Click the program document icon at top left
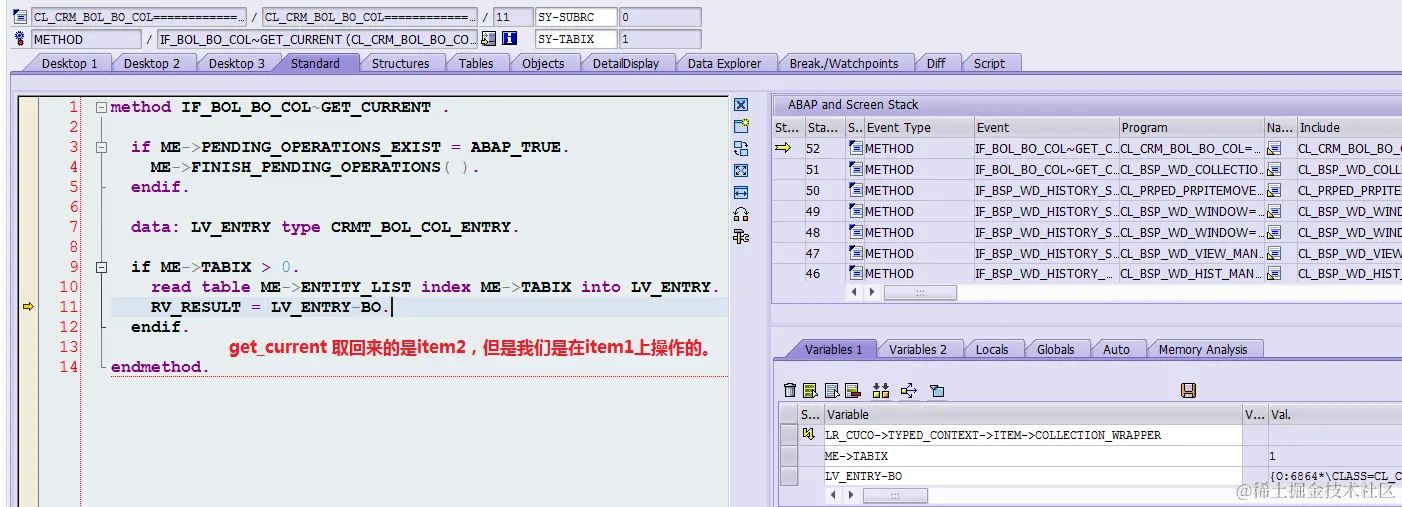 (19, 17)
